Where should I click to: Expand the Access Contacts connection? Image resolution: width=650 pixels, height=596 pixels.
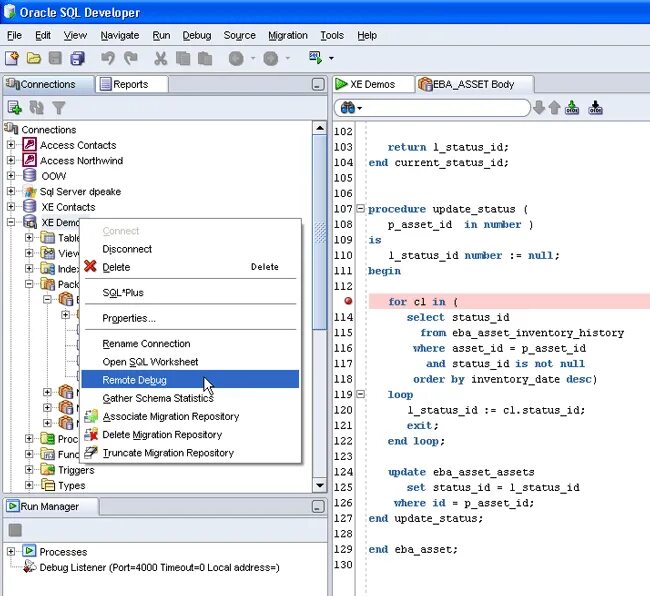[11, 145]
